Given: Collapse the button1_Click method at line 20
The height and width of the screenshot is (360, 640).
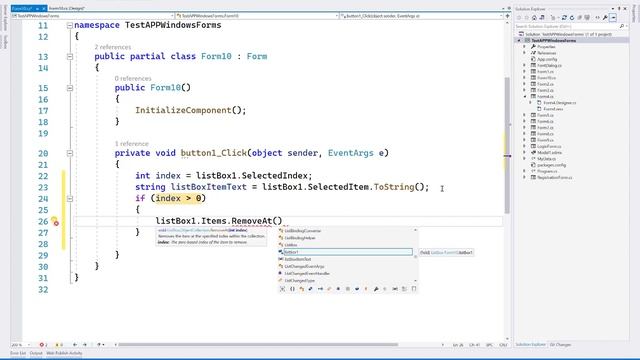Looking at the screenshot, I should coord(70,153).
